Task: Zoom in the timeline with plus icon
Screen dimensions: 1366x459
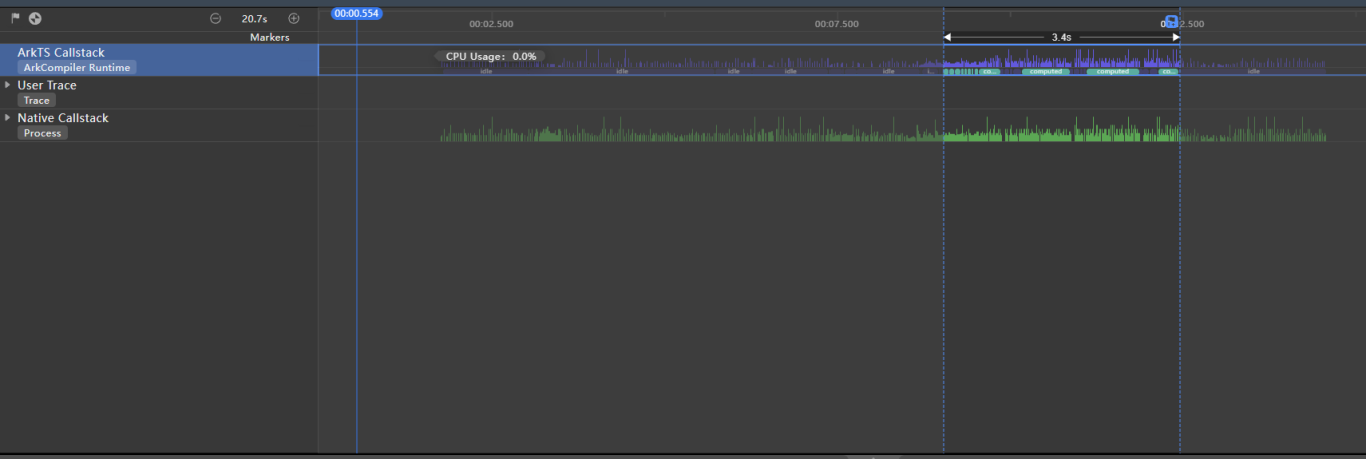Action: pyautogui.click(x=294, y=18)
